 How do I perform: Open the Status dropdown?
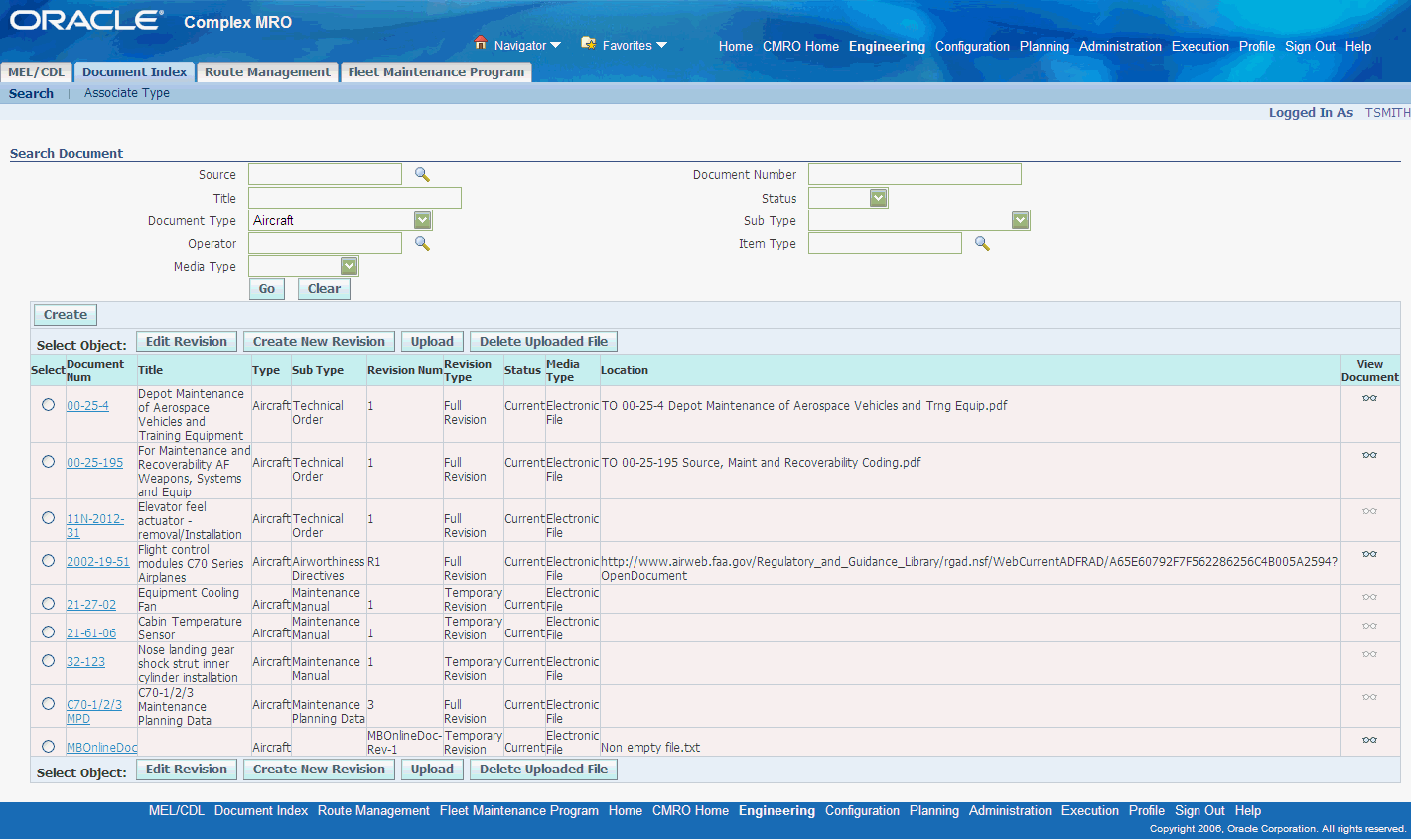point(848,198)
